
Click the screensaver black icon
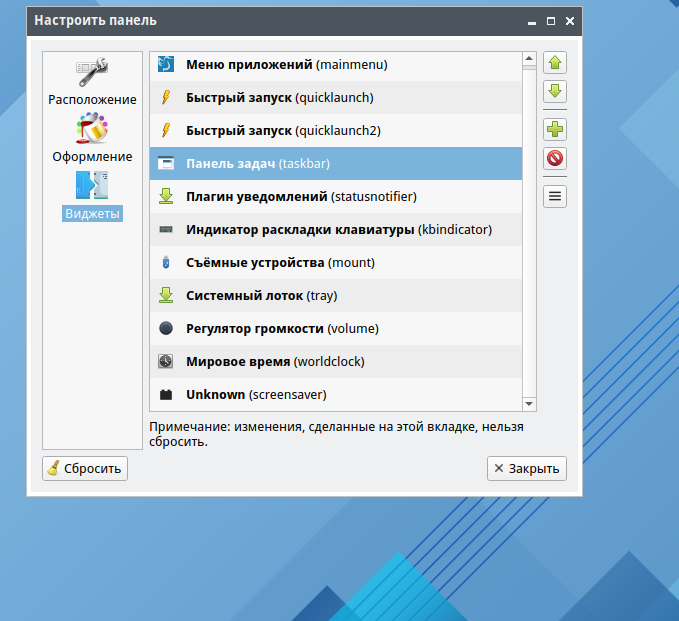166,395
